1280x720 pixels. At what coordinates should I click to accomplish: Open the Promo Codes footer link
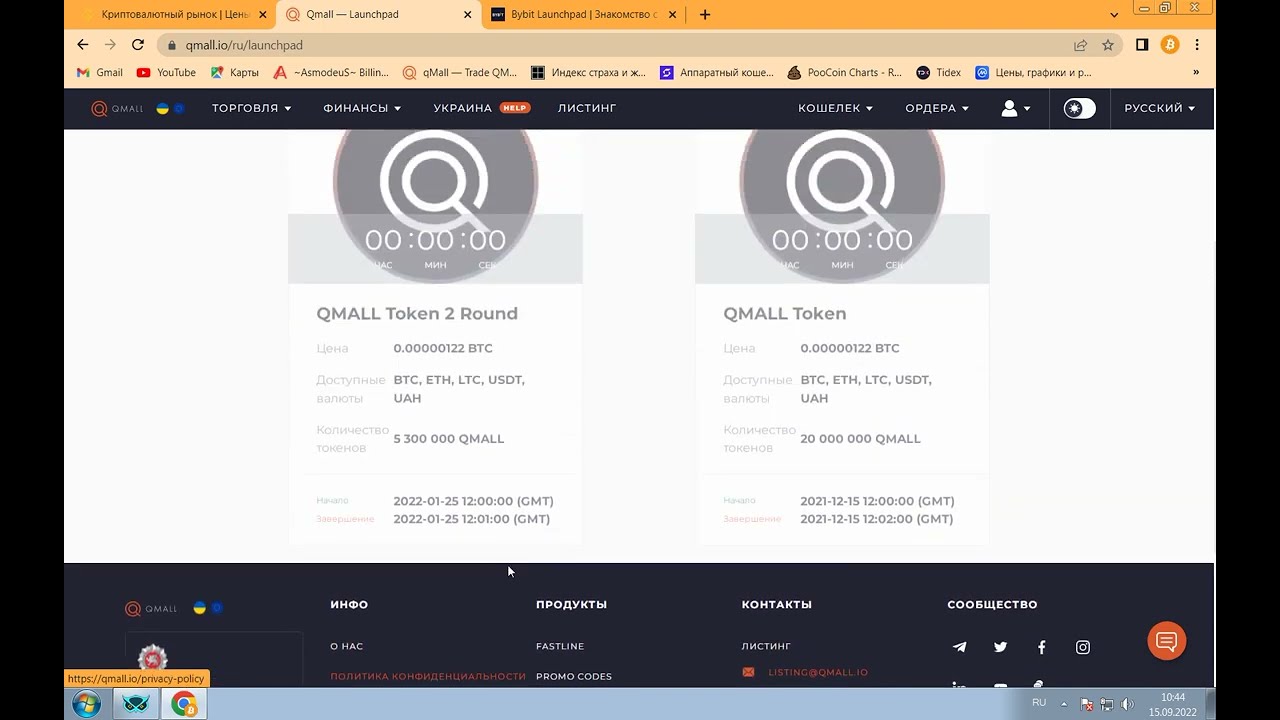(x=574, y=677)
